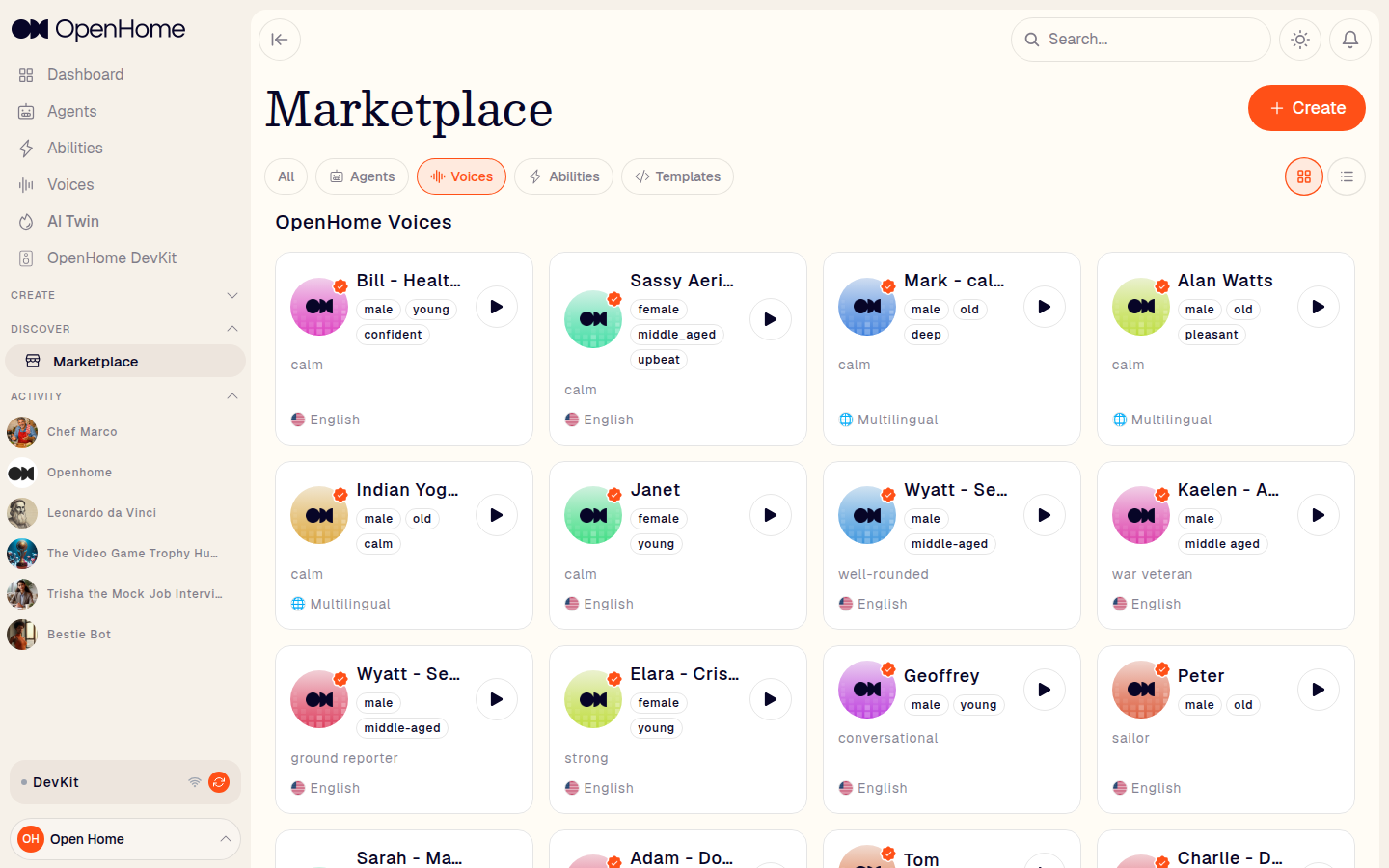Open Leonardo da Vinci activity item
The width and height of the screenshot is (1389, 868).
click(x=125, y=513)
